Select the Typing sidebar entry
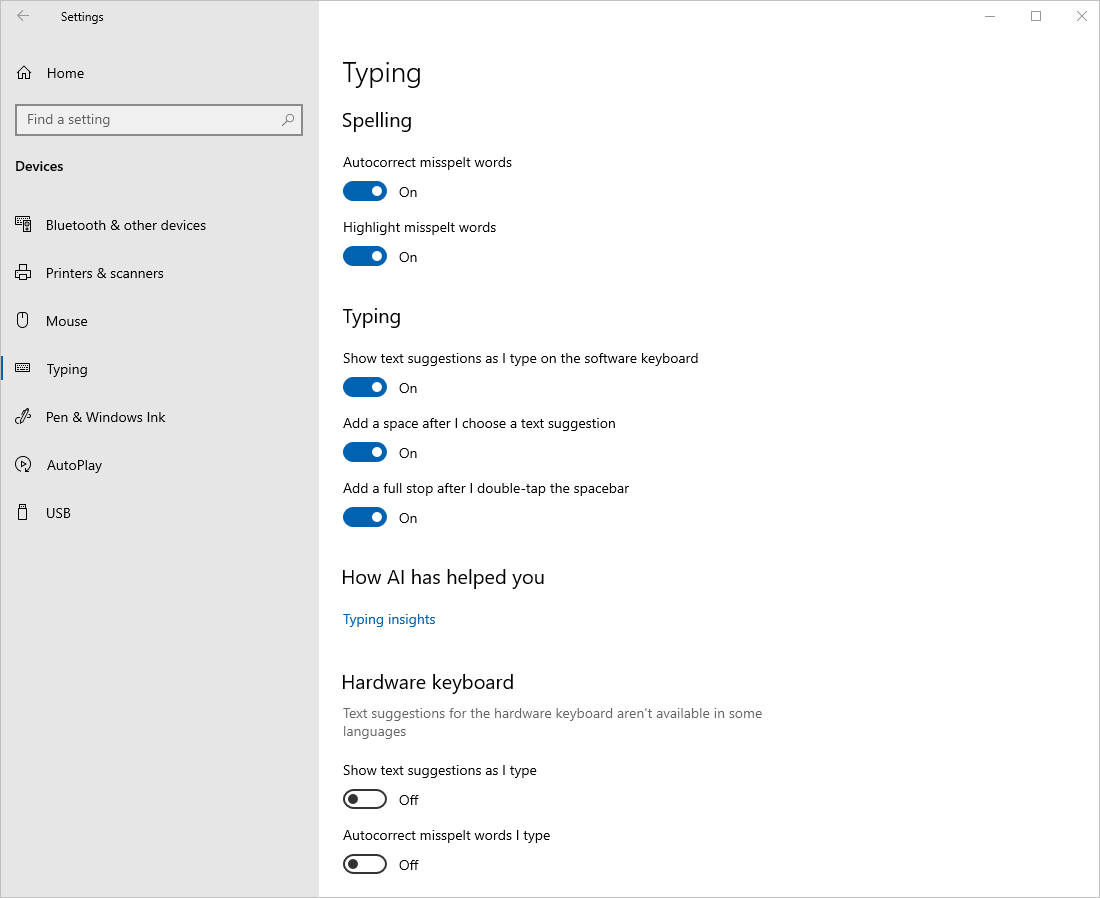The width and height of the screenshot is (1100, 898). click(159, 369)
